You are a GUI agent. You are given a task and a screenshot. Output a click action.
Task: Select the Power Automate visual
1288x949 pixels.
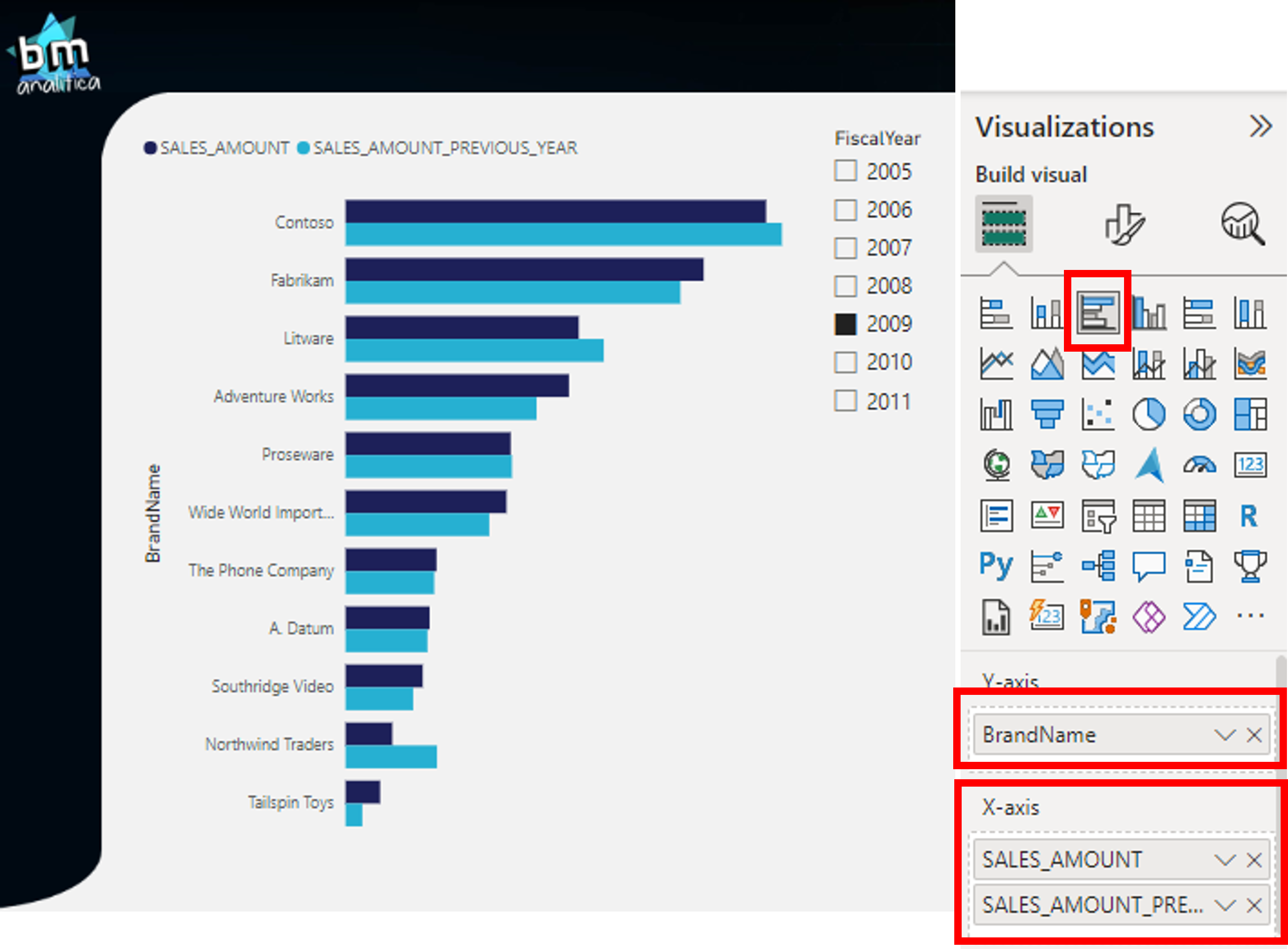[x=1199, y=616]
